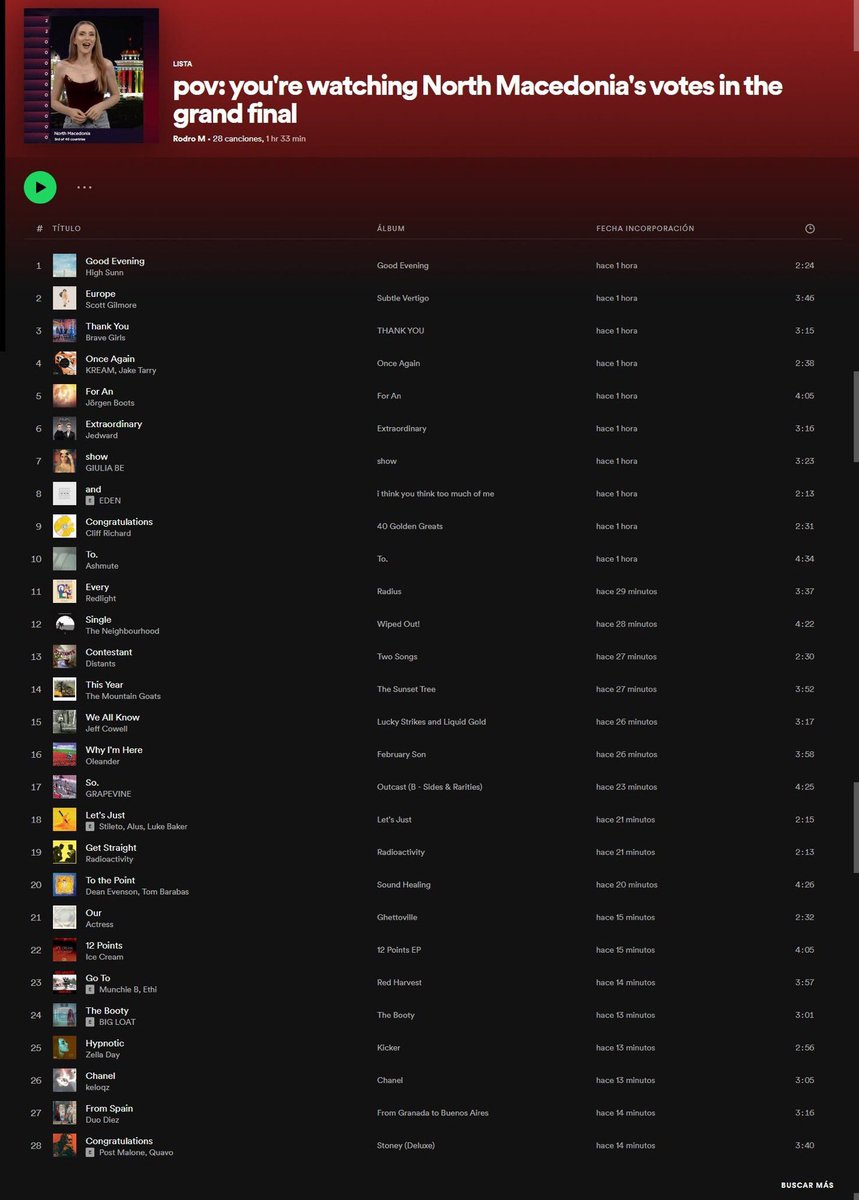The height and width of the screenshot is (1200, 859).
Task: Open artist Jedward
Action: pyautogui.click(x=102, y=436)
